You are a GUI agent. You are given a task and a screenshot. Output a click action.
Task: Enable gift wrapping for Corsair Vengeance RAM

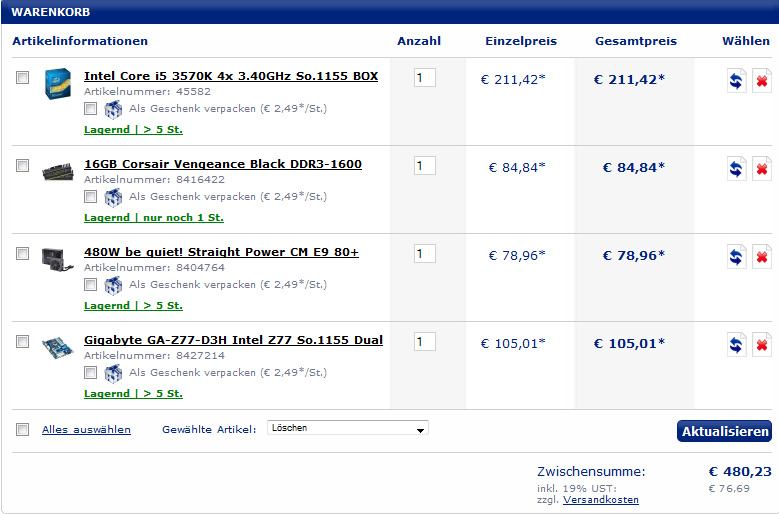tap(90, 197)
